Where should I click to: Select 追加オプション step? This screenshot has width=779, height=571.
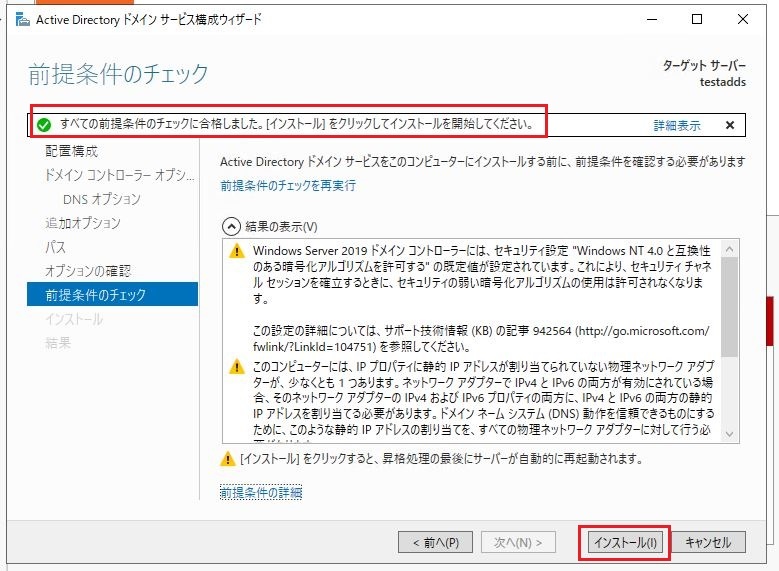point(83,223)
